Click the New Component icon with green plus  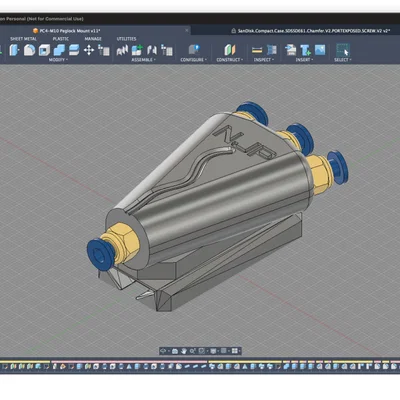137,50
